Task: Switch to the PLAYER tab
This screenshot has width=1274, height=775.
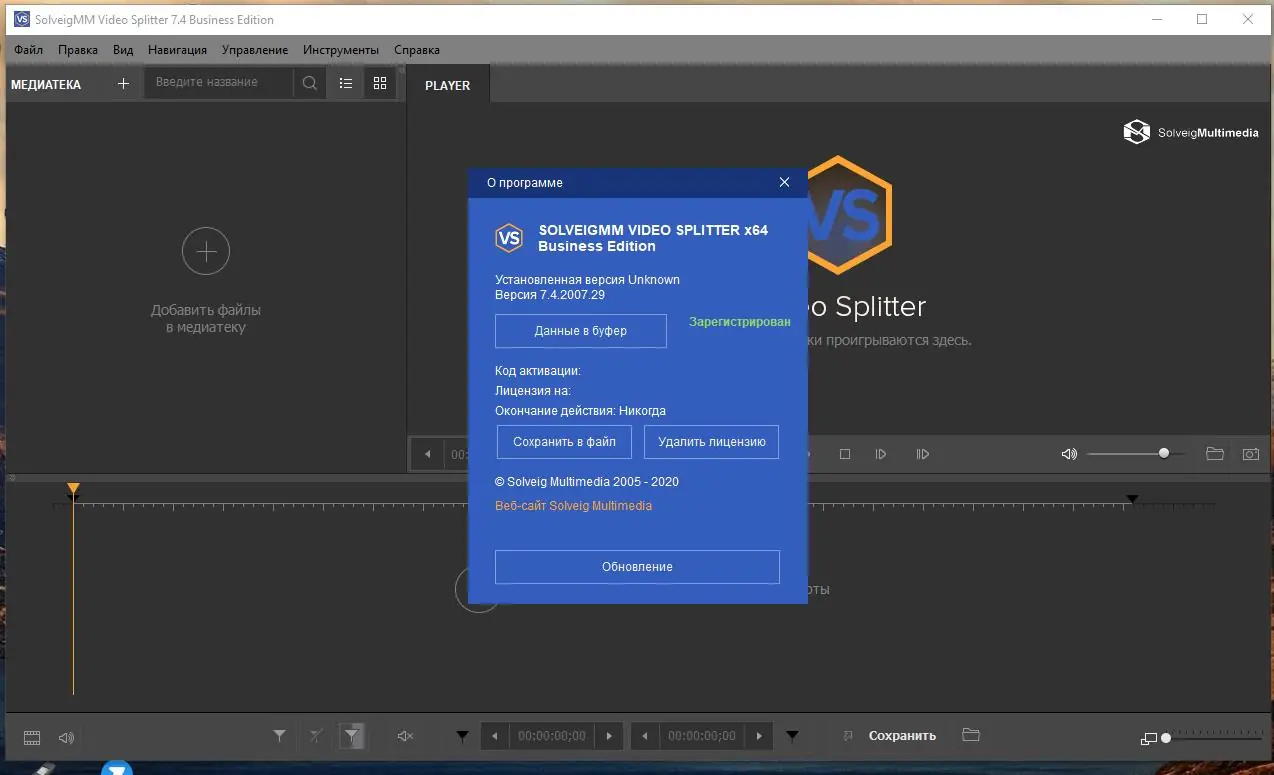Action: tap(447, 85)
